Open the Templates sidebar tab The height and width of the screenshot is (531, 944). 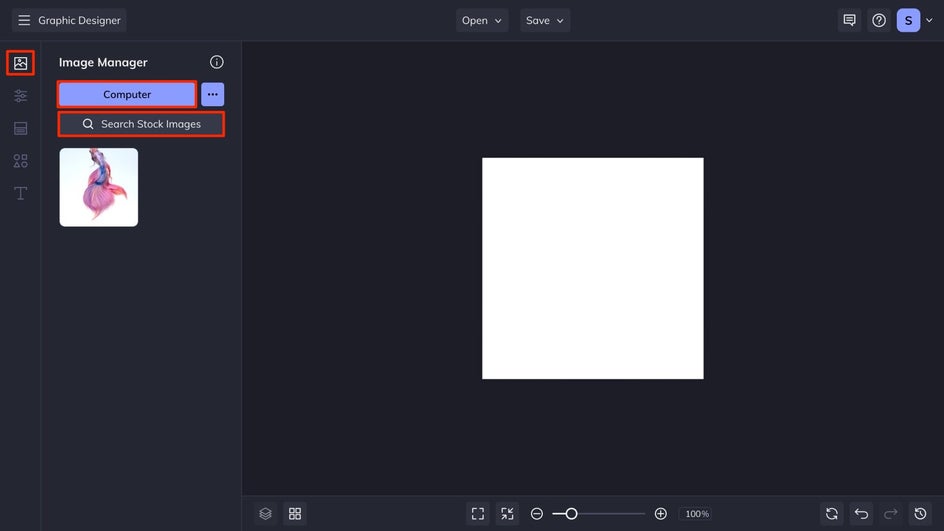pos(20,128)
